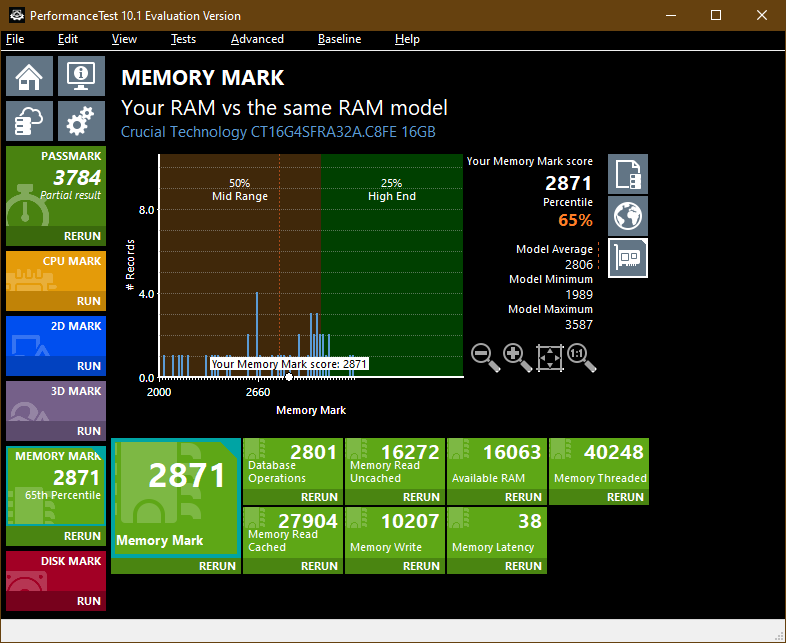Rerun the full PassMark test
Image resolution: width=786 pixels, height=643 pixels.
tap(56, 236)
